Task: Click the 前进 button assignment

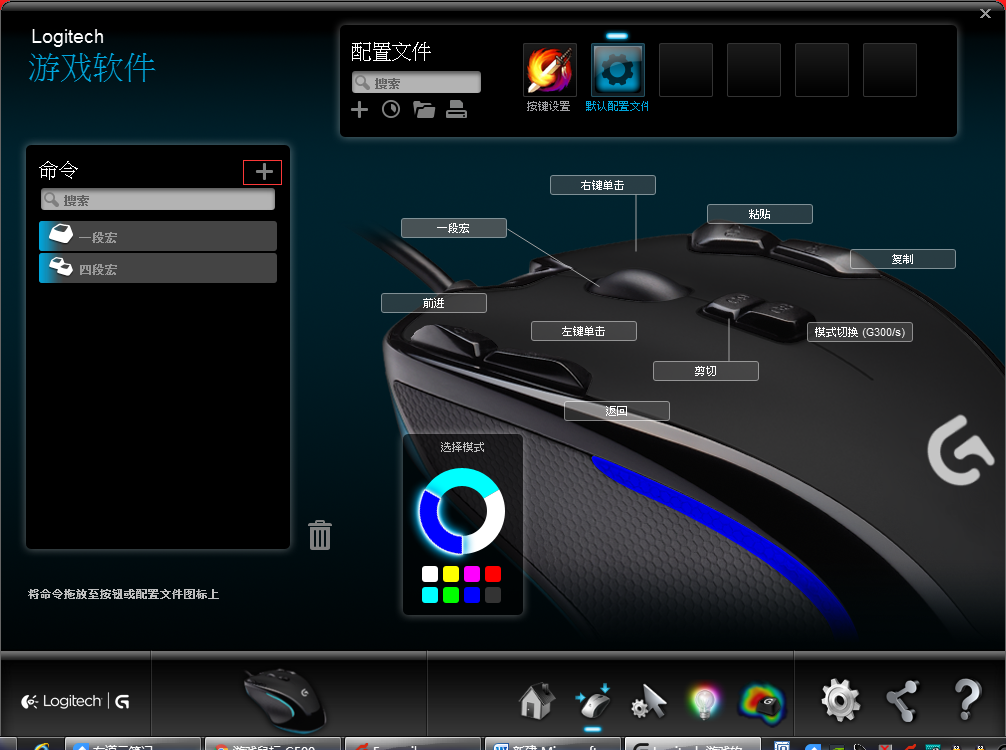Action: tap(434, 303)
